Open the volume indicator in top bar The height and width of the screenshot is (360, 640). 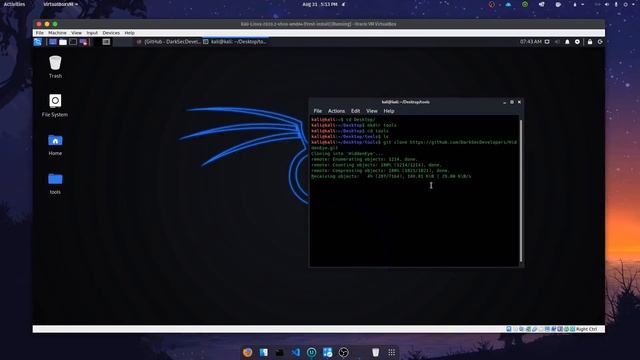pos(606,4)
